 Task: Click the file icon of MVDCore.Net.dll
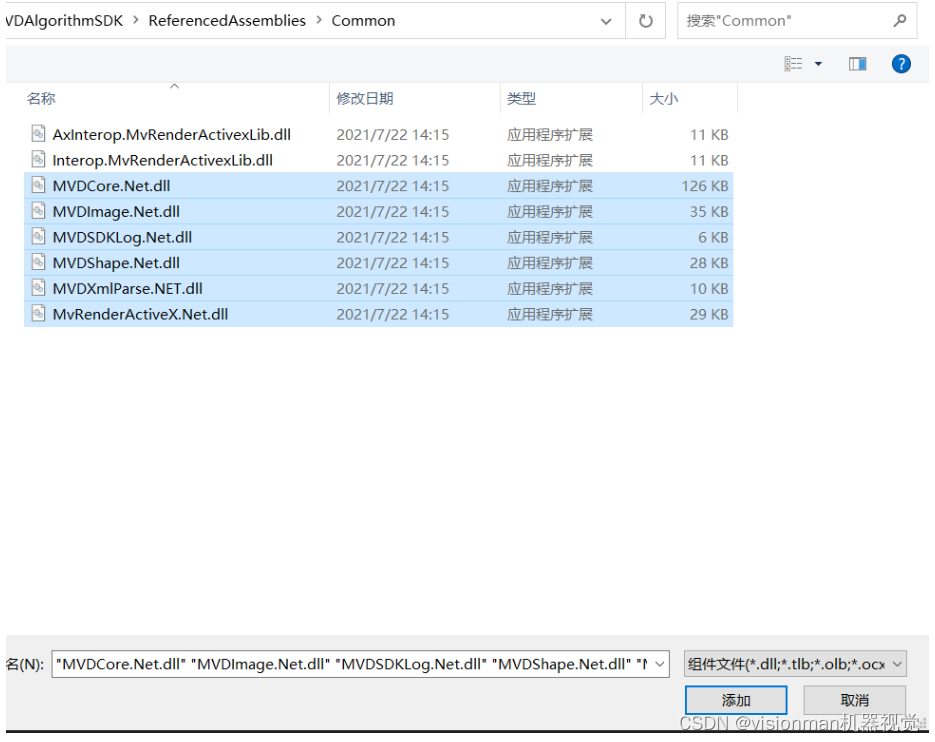click(x=38, y=185)
